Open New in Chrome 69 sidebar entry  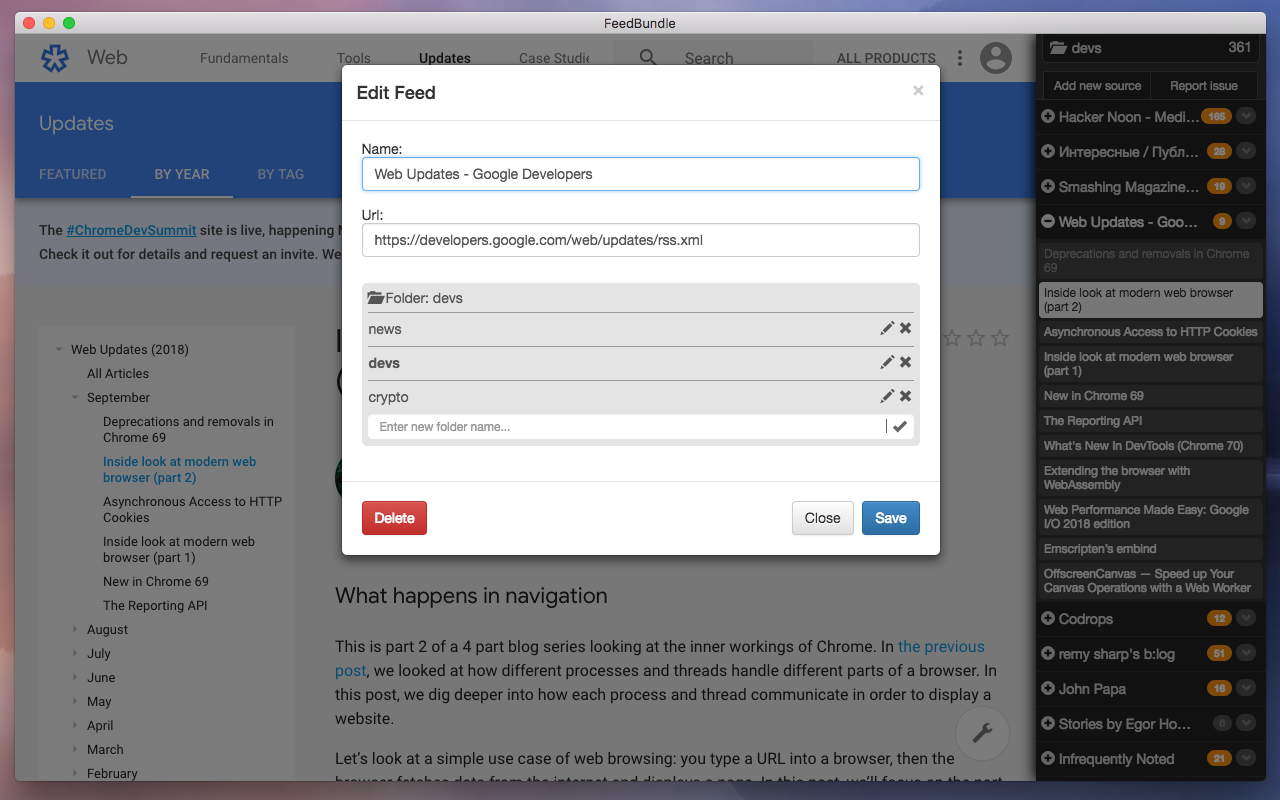(1150, 396)
